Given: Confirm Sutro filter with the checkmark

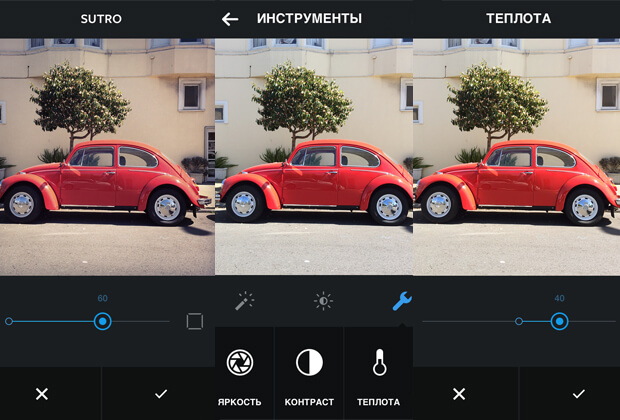Looking at the screenshot, I should (x=160, y=394).
